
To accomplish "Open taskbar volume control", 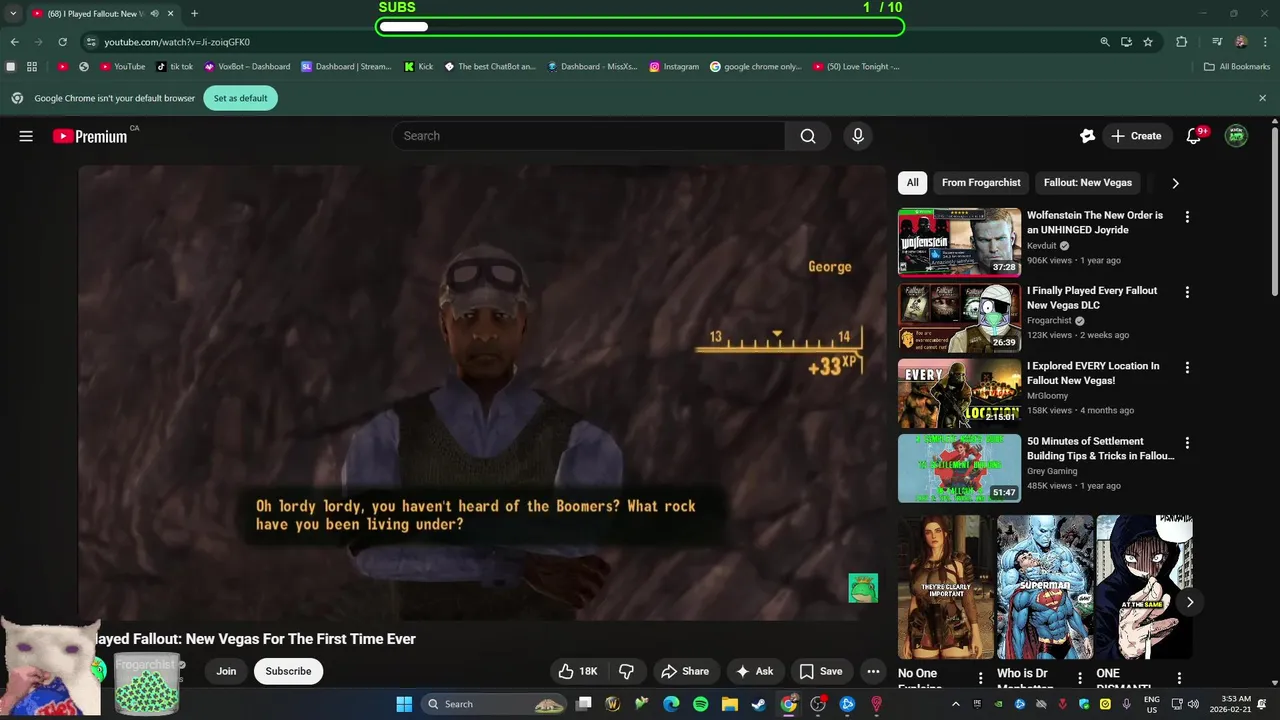I will (x=1195, y=704).
